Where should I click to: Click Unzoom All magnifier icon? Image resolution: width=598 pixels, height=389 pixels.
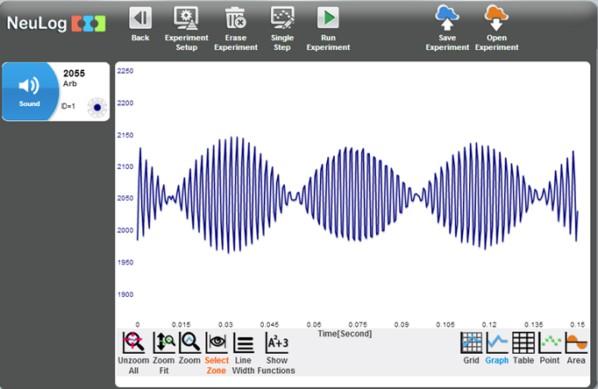pos(133,342)
